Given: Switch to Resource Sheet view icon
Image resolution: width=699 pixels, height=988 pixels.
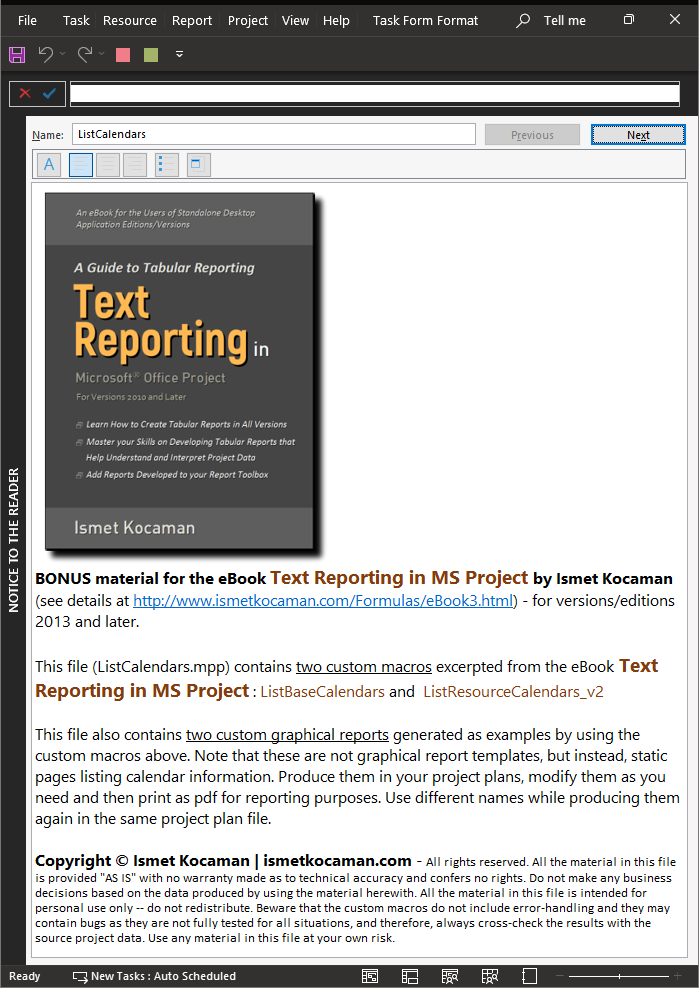Looking at the screenshot, I should tap(490, 976).
